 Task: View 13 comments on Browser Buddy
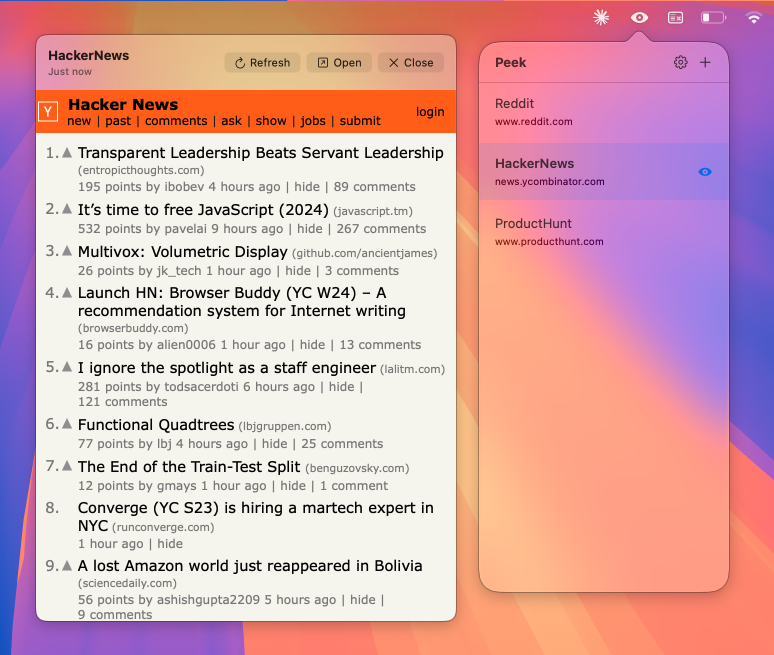point(380,345)
